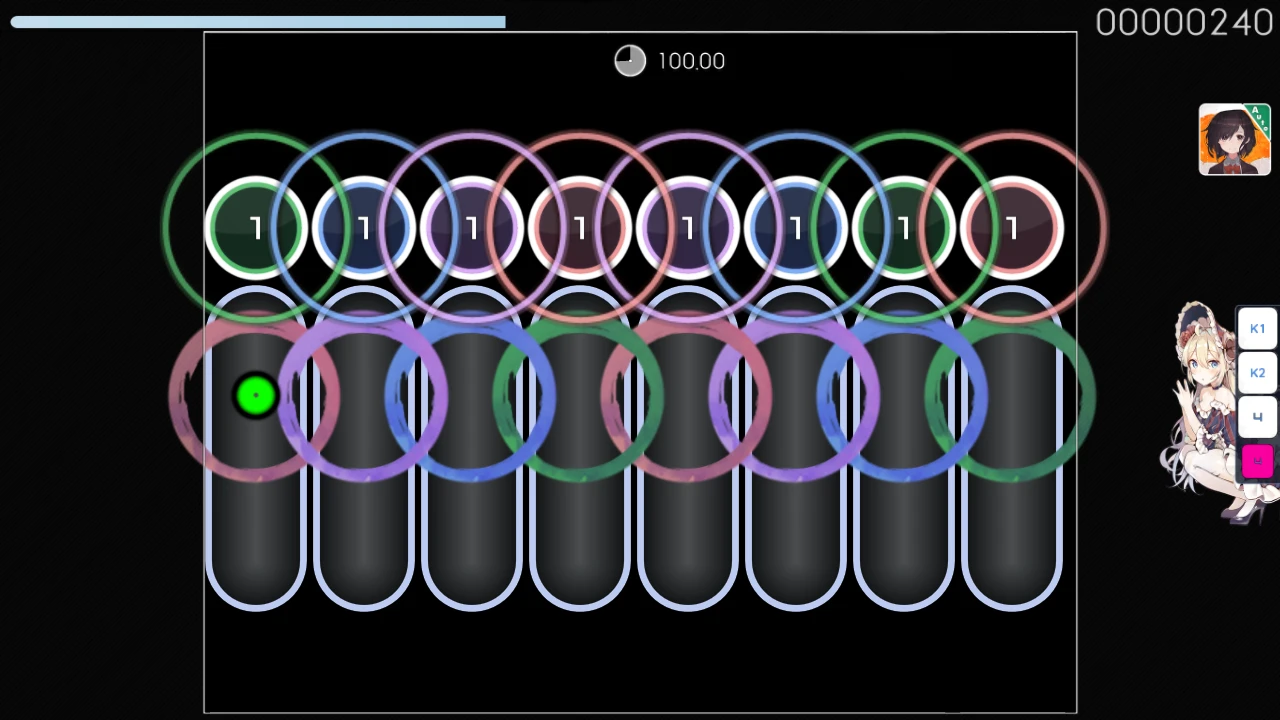Click the third purple hit circle numbered 1
Viewport: 1280px width, 720px height.
[x=472, y=228]
